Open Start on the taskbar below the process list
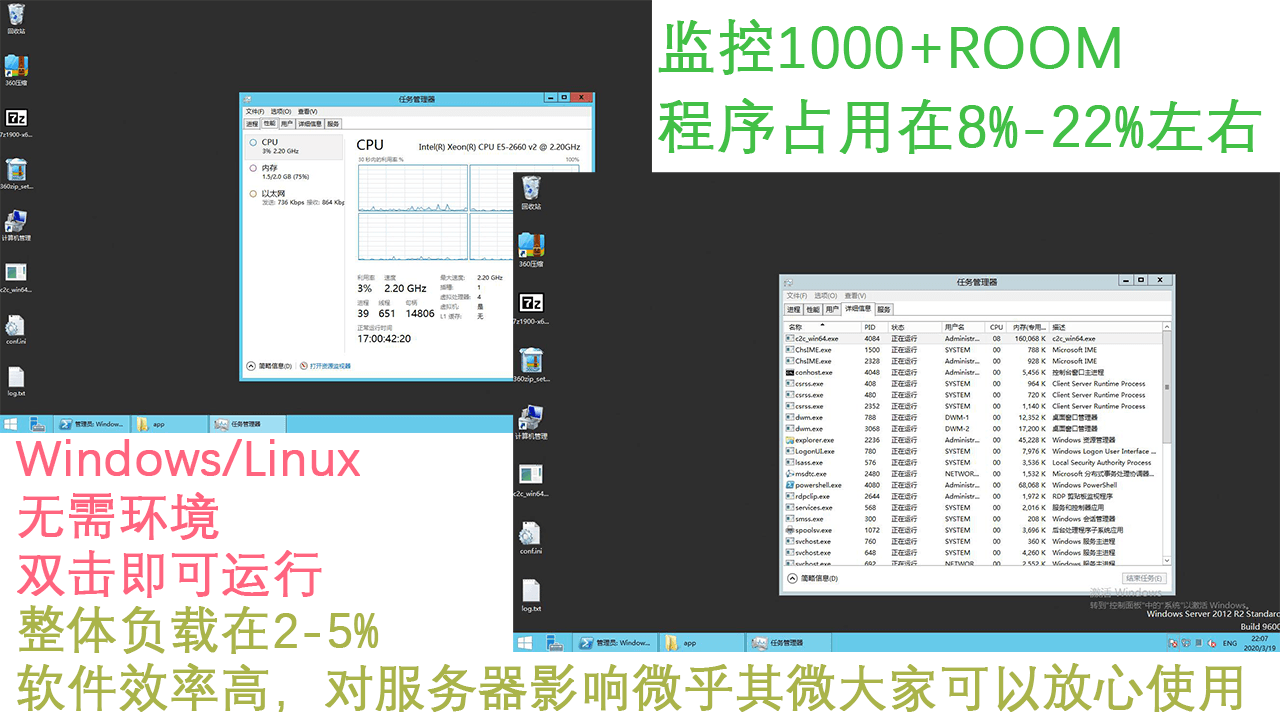The width and height of the screenshot is (1280, 720). pyautogui.click(x=525, y=643)
